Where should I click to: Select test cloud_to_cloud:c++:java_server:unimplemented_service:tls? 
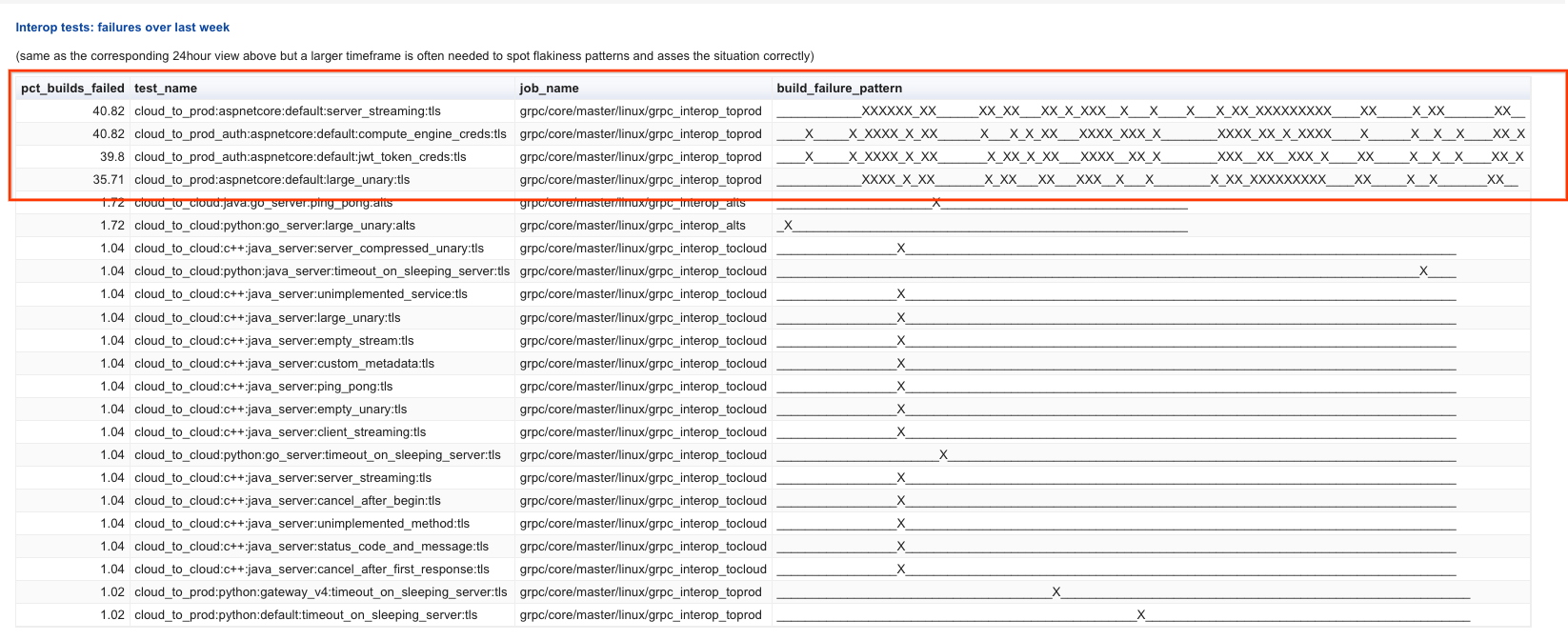pos(301,294)
